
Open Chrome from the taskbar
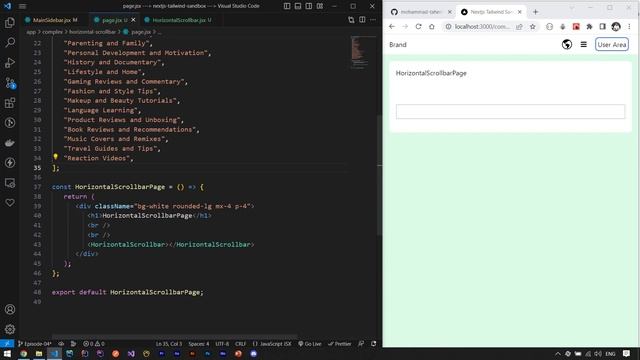coord(23,354)
